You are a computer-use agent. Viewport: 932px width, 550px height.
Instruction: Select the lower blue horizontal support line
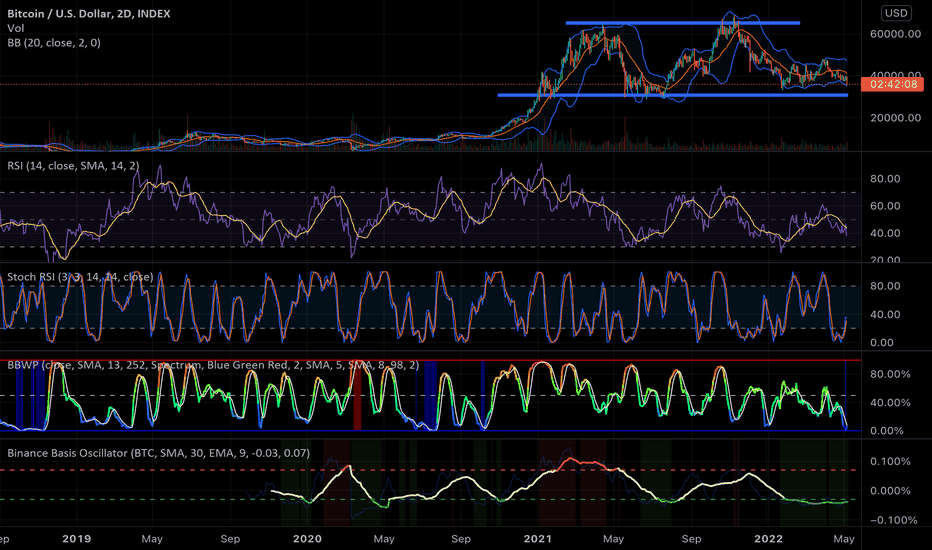coord(672,95)
